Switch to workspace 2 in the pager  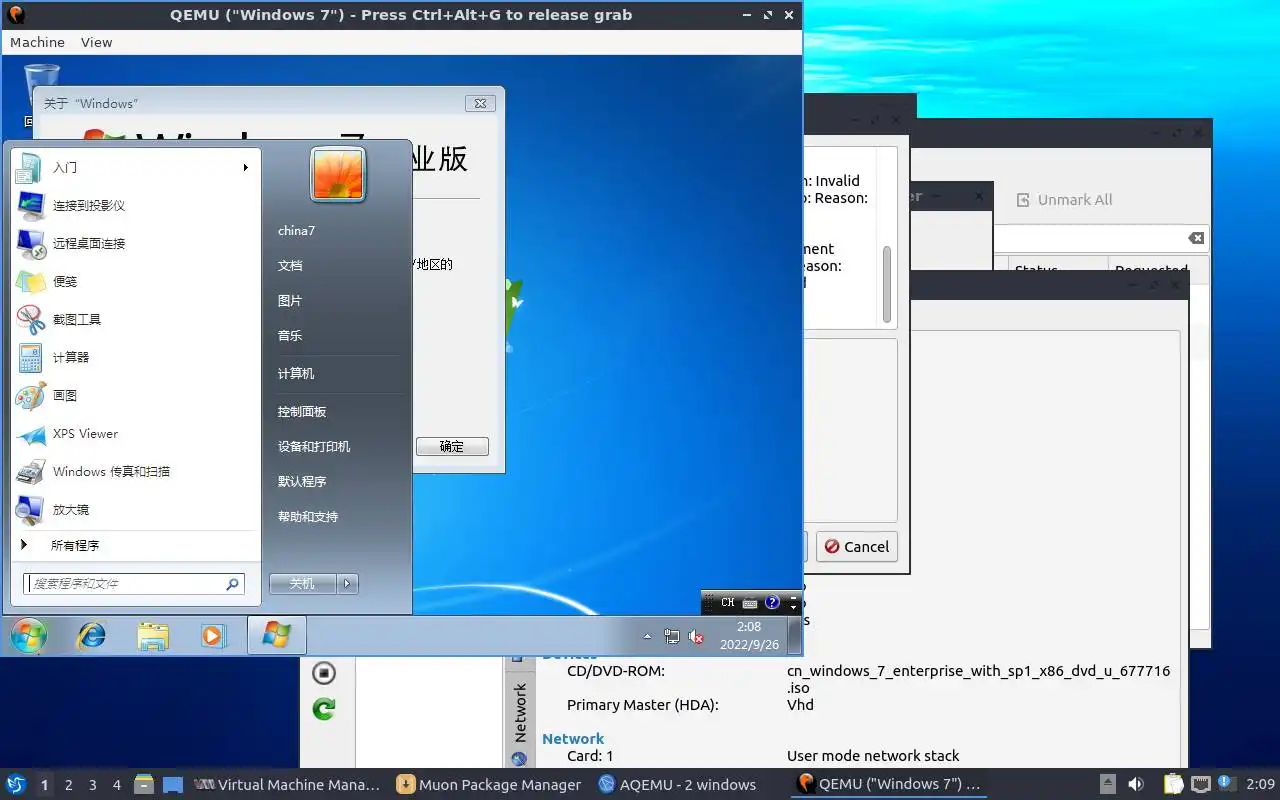pos(68,785)
